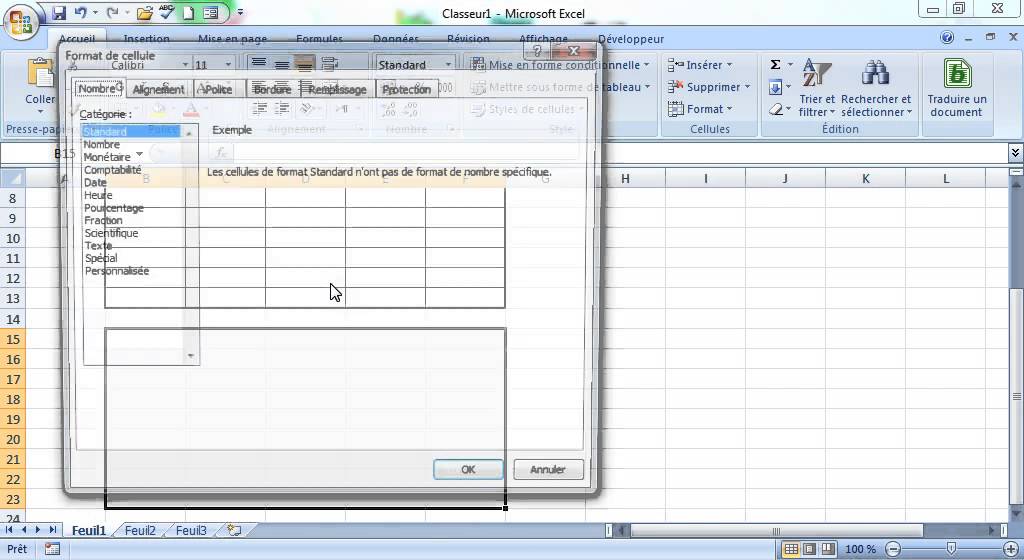Viewport: 1024px width, 560px height.
Task: Select the Date category
Action: (95, 182)
